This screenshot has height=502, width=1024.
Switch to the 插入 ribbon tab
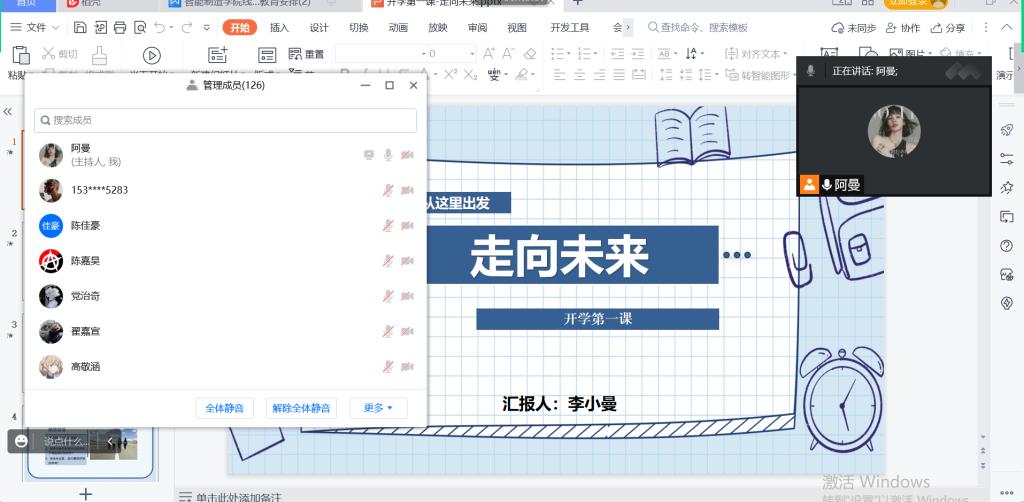280,28
